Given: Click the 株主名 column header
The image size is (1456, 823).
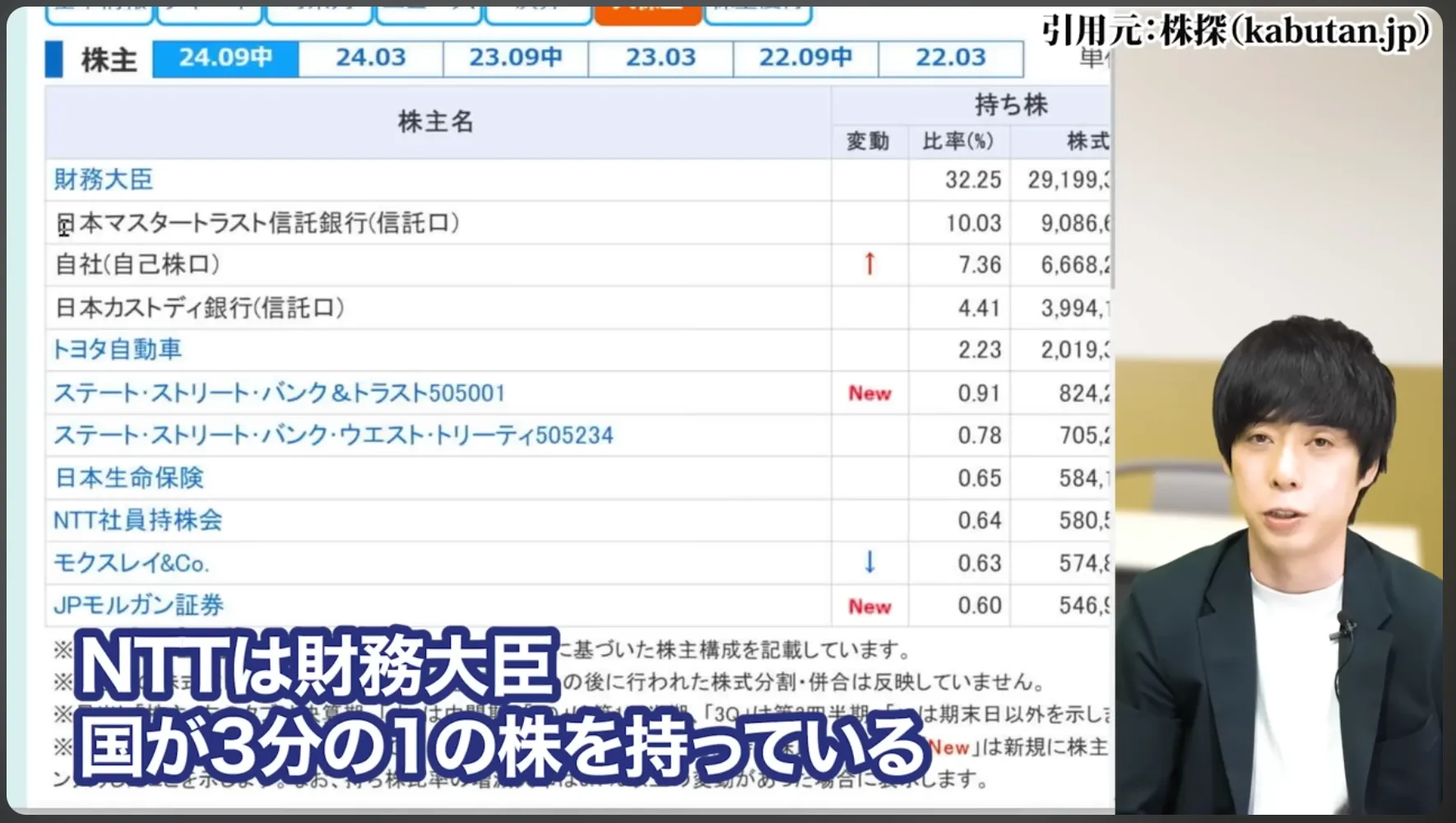Looking at the screenshot, I should coord(436,122).
